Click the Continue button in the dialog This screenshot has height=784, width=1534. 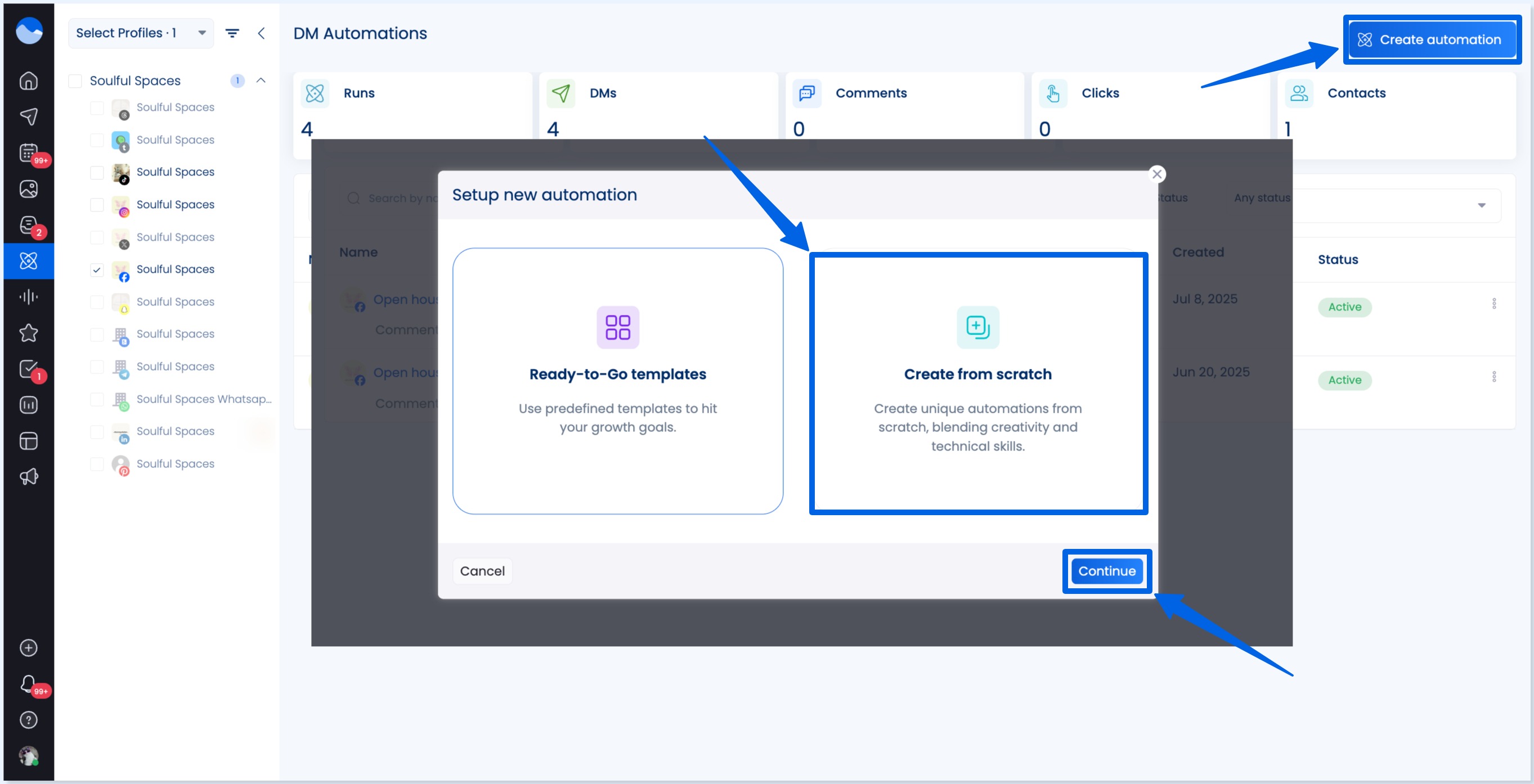1106,571
